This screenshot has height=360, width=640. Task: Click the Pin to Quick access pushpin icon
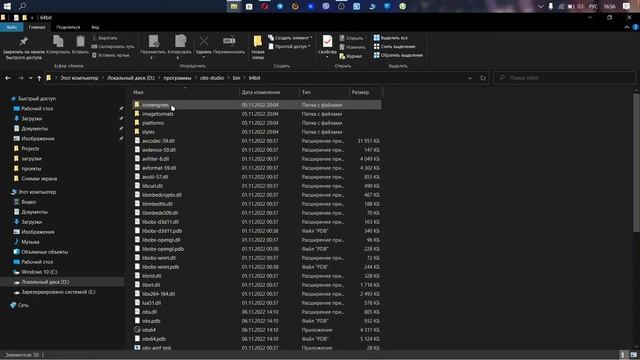(x=24, y=41)
